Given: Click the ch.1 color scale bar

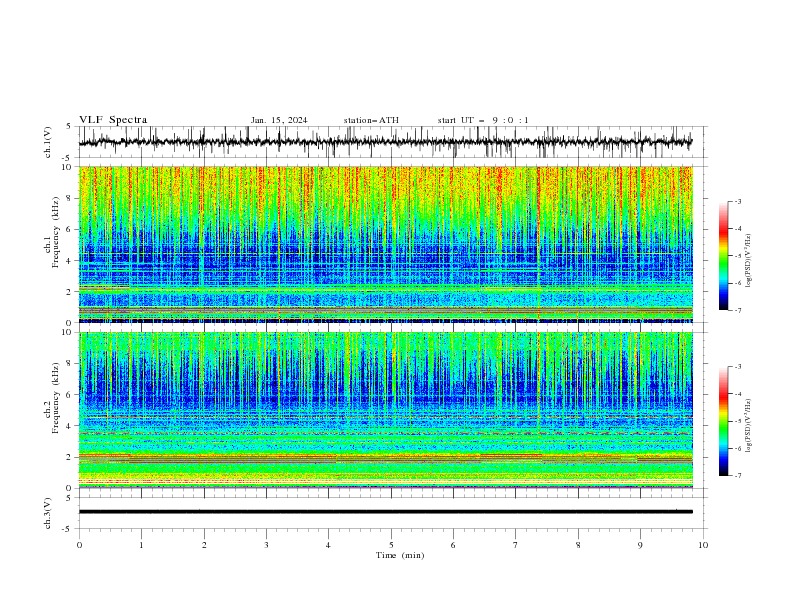Looking at the screenshot, I should tap(723, 256).
